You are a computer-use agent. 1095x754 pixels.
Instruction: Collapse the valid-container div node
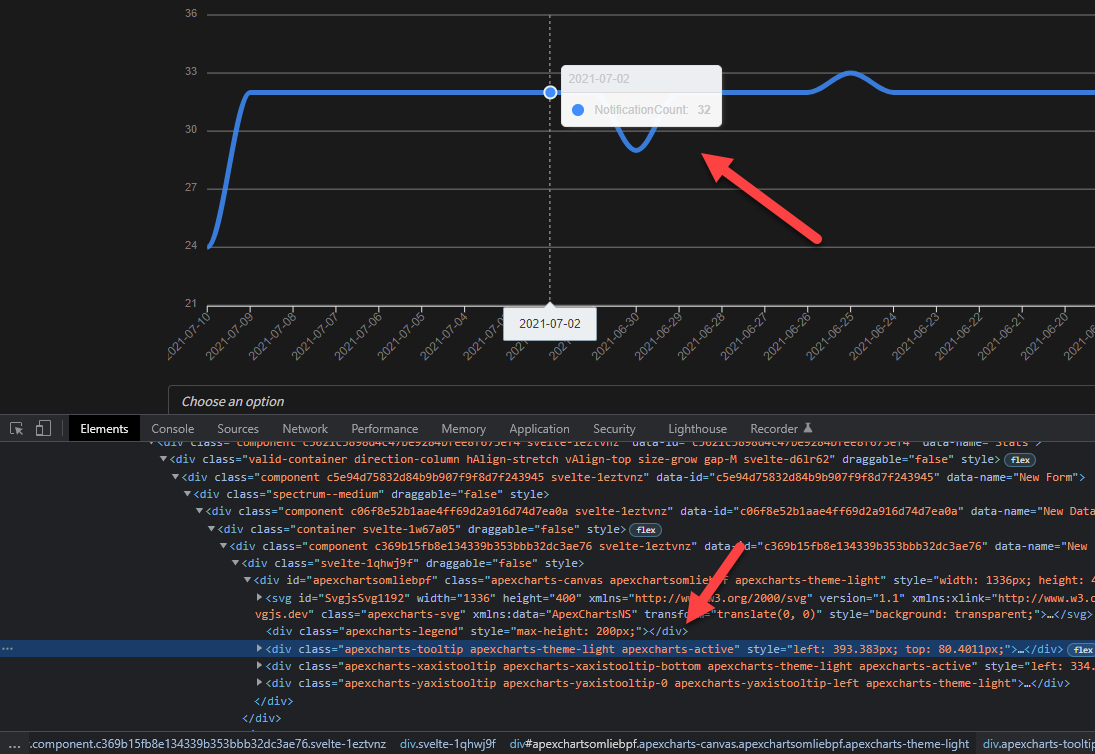pos(162,461)
